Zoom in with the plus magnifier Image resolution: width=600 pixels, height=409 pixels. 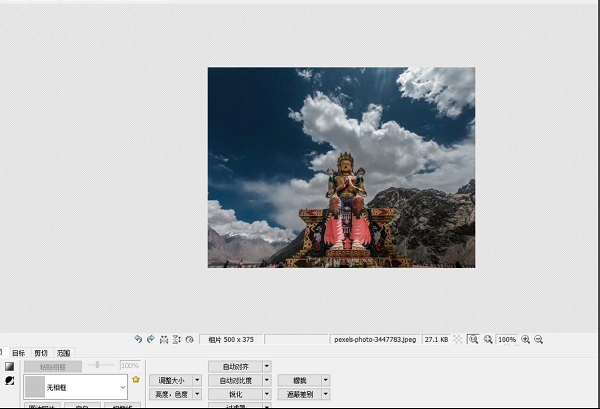point(526,339)
